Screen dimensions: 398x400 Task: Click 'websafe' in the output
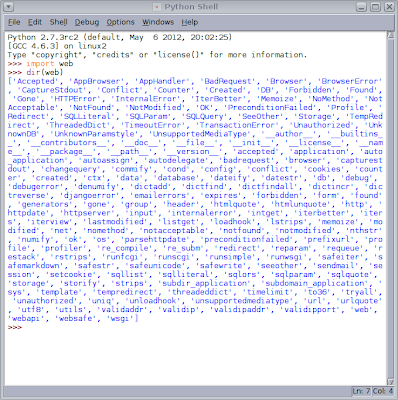tap(75, 319)
